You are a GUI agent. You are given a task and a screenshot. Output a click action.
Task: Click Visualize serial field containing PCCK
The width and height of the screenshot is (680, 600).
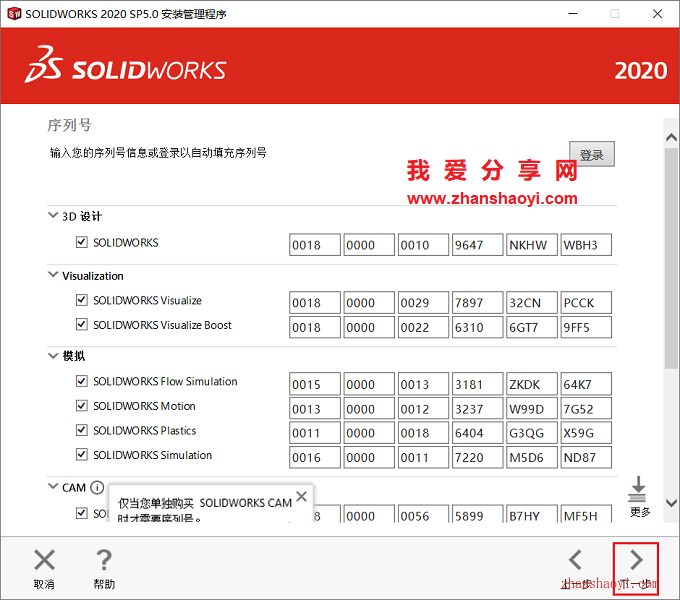coord(586,303)
